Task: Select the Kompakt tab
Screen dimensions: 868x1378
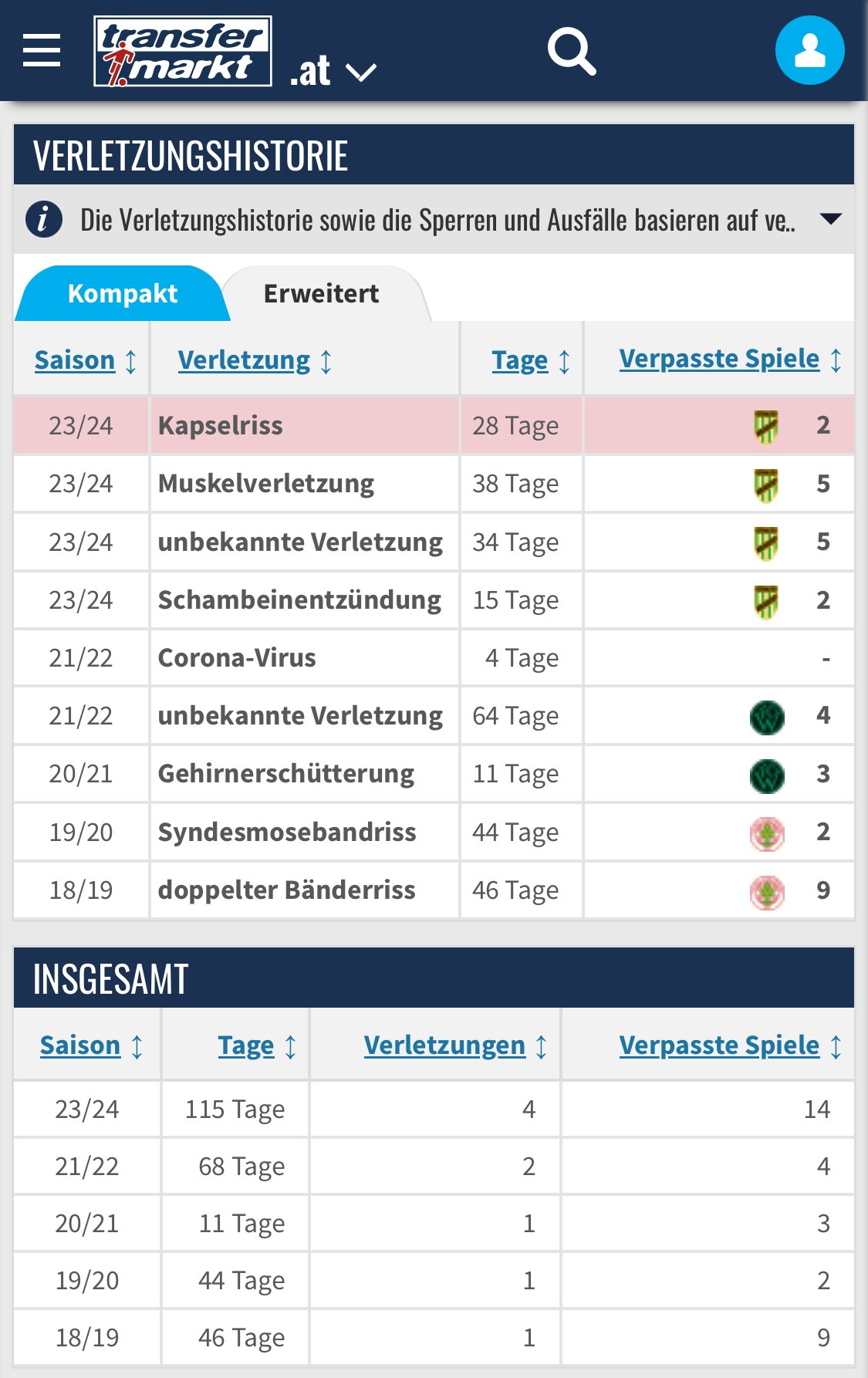Action: [123, 294]
